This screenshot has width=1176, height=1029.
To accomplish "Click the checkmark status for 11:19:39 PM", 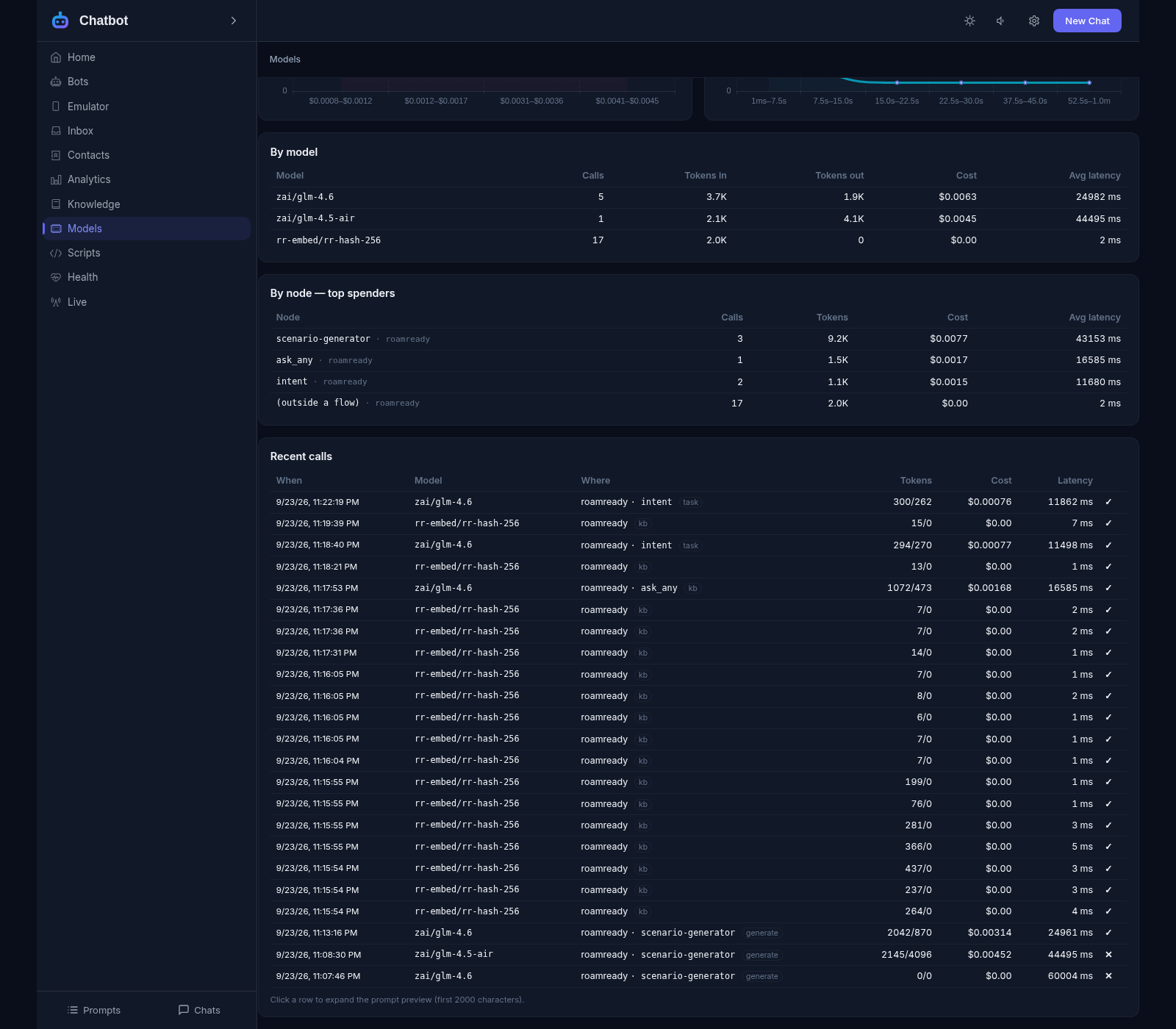I will coord(1108,523).
